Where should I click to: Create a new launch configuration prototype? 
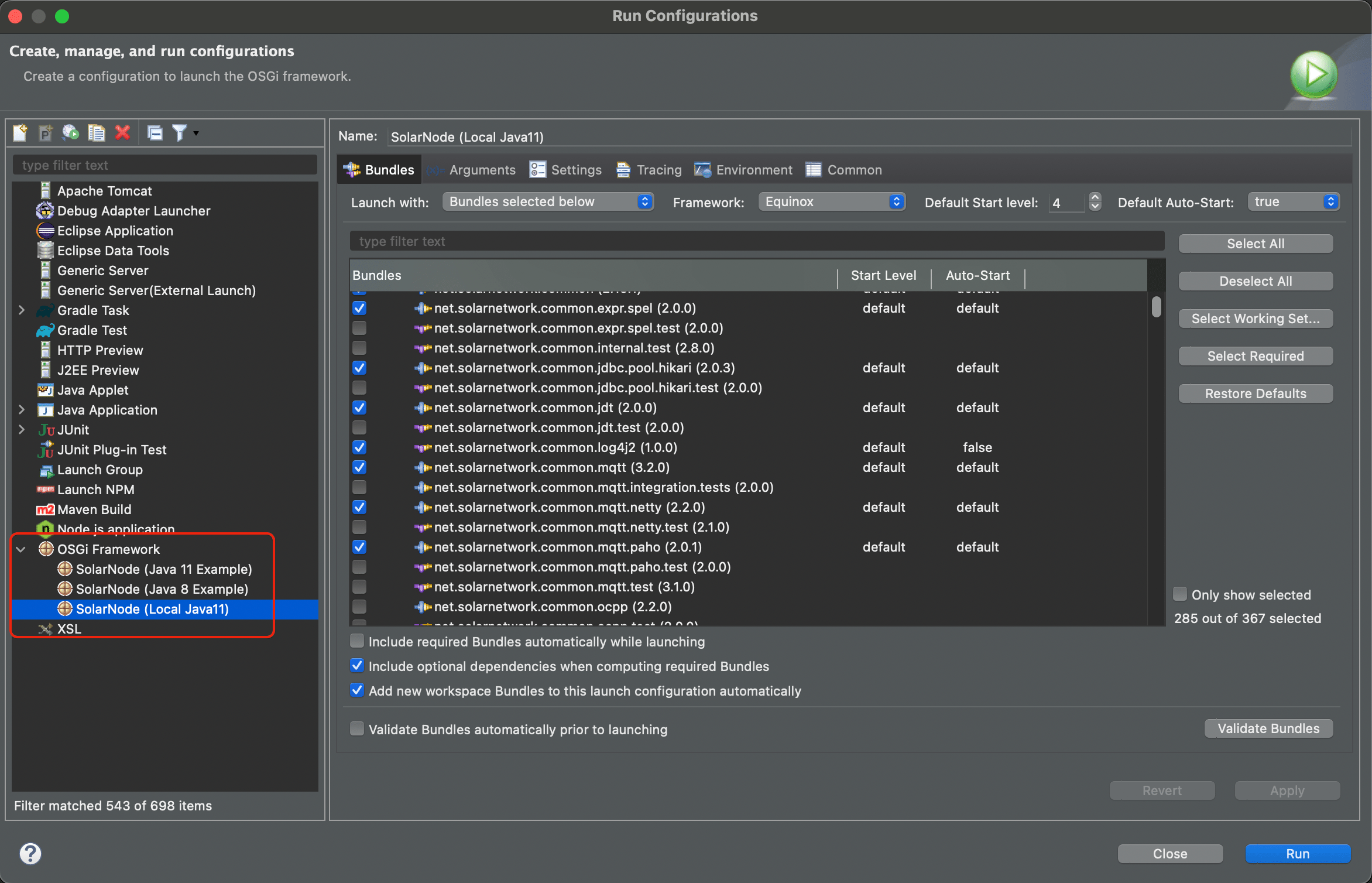pyautogui.click(x=45, y=133)
